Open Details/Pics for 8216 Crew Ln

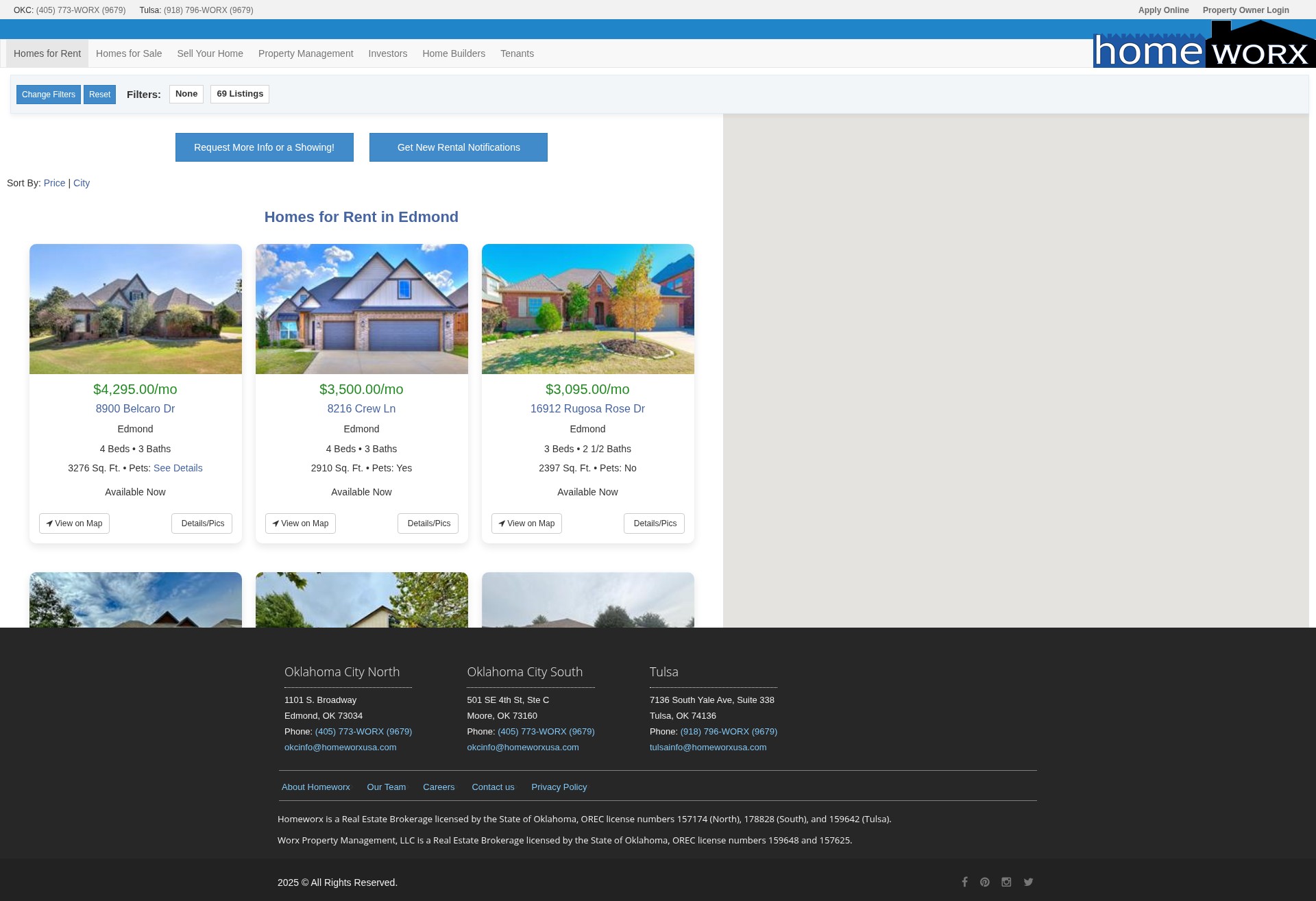[428, 523]
